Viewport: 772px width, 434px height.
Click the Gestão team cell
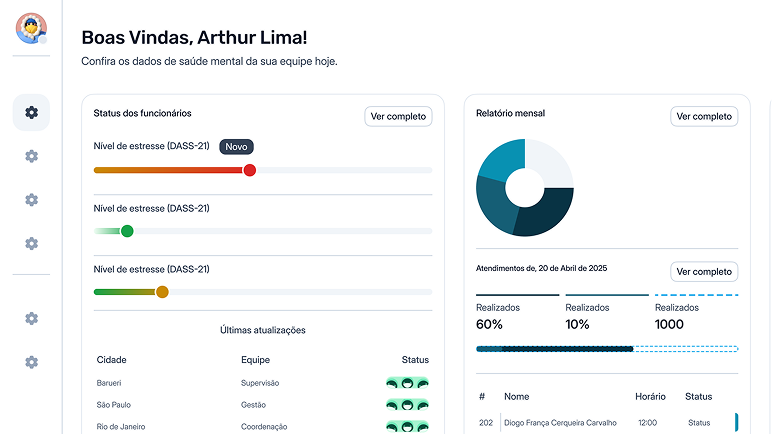coord(253,405)
